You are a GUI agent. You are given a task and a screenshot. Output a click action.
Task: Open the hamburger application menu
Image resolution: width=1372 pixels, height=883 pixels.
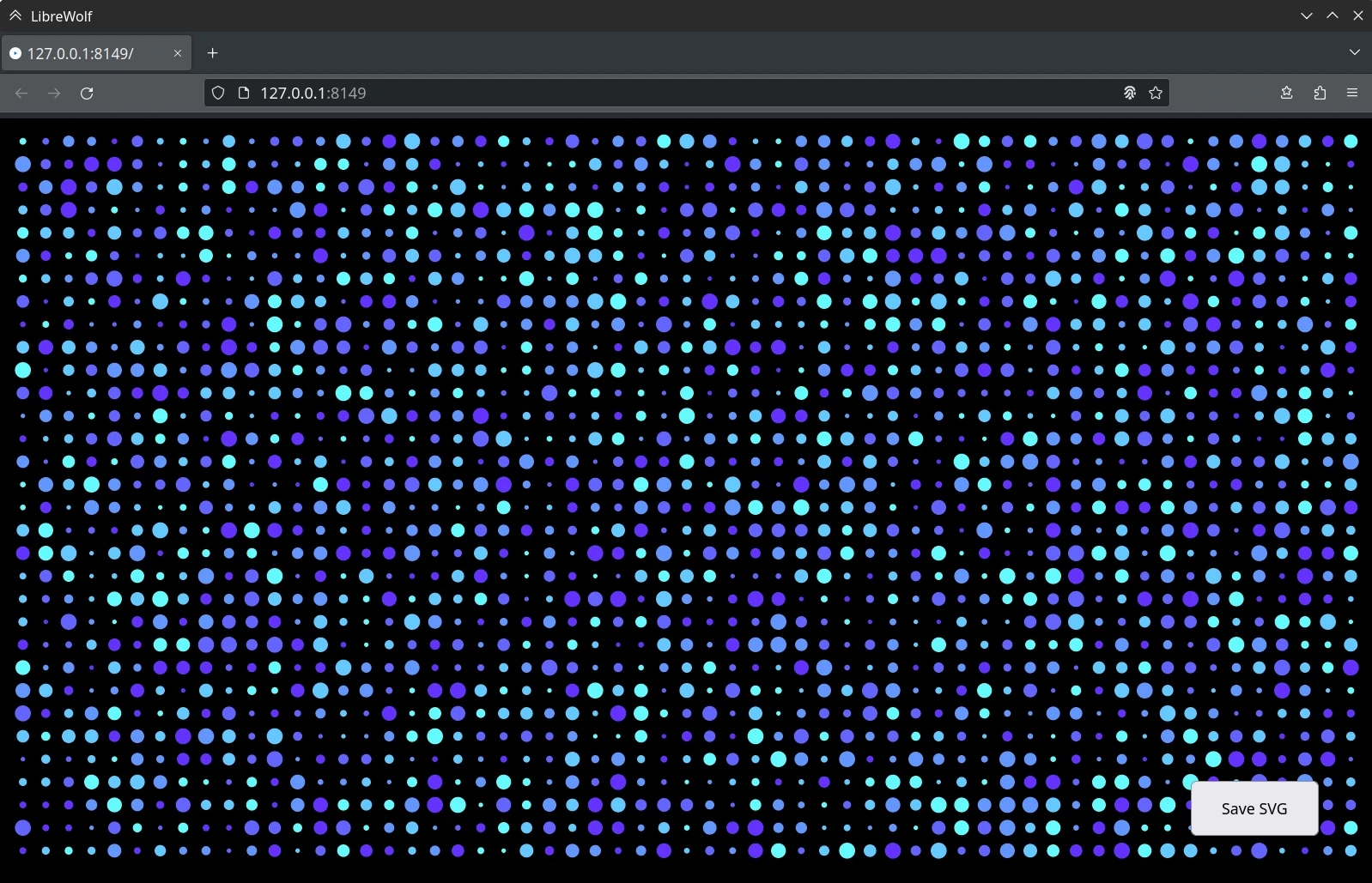click(1352, 93)
